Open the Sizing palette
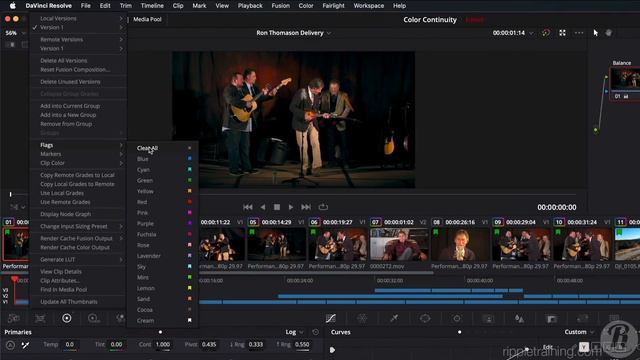Viewport: 640px width, 360px height. coord(582,318)
